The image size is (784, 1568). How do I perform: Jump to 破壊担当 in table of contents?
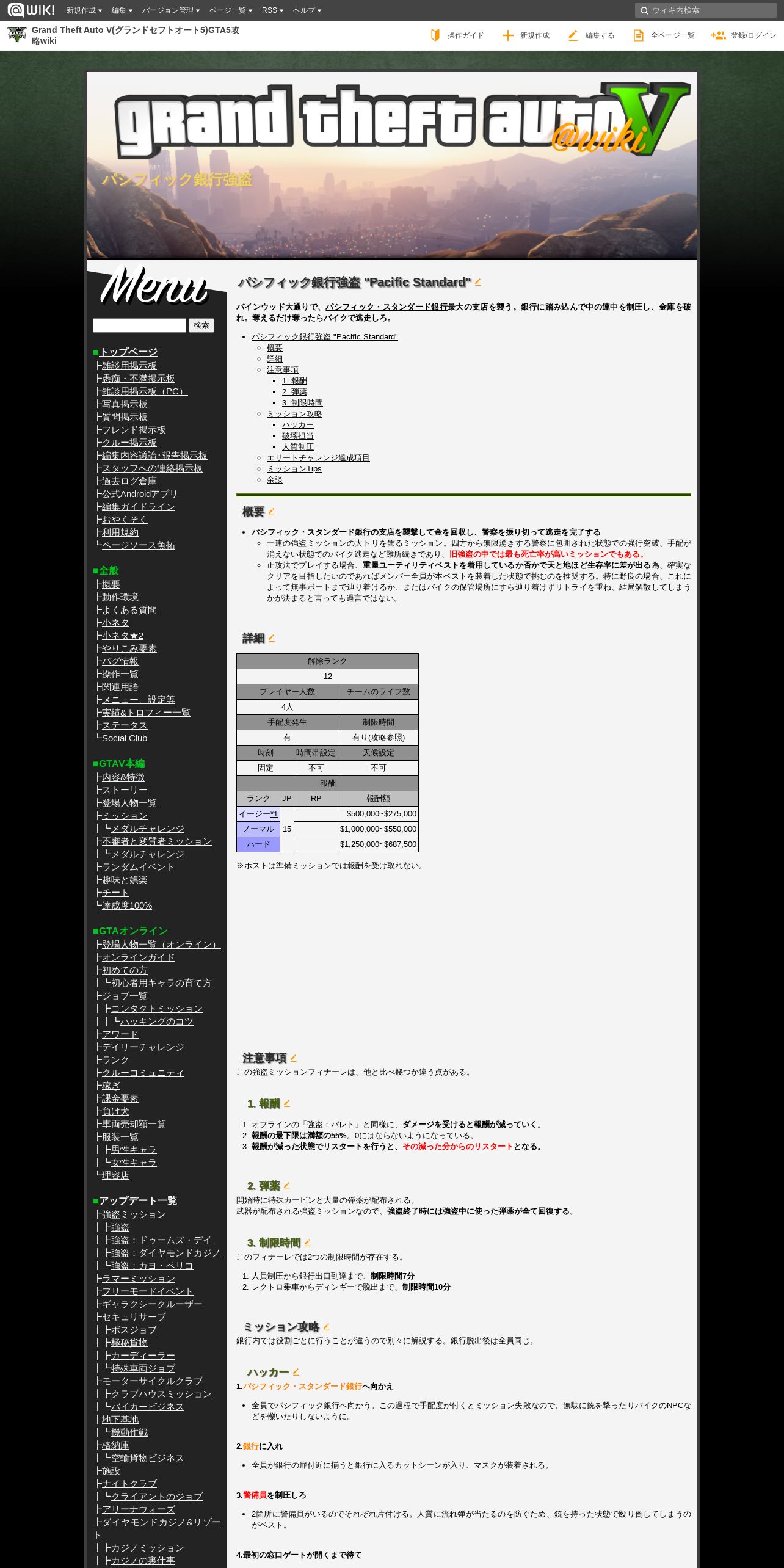pos(298,436)
